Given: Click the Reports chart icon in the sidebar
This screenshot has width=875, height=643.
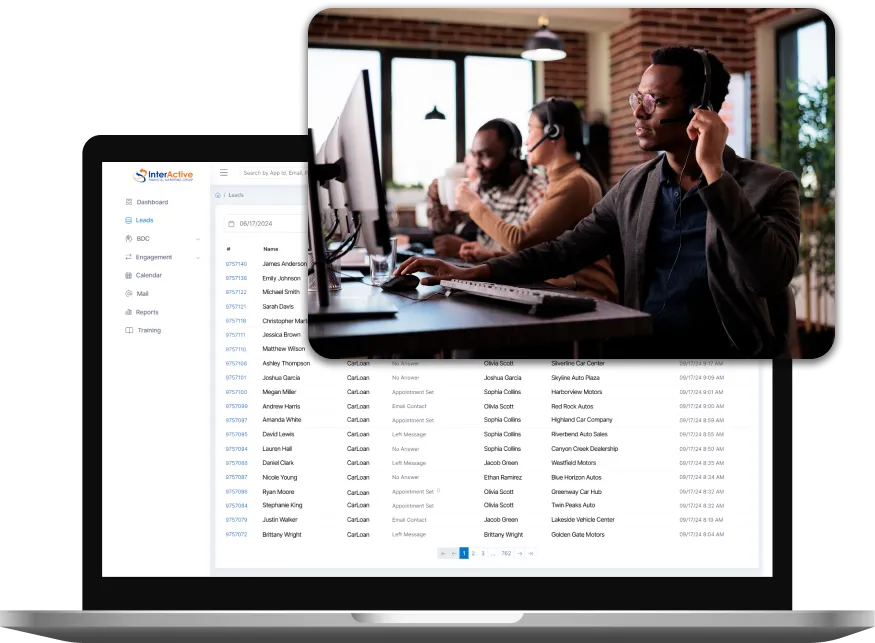Looking at the screenshot, I should click(x=128, y=312).
